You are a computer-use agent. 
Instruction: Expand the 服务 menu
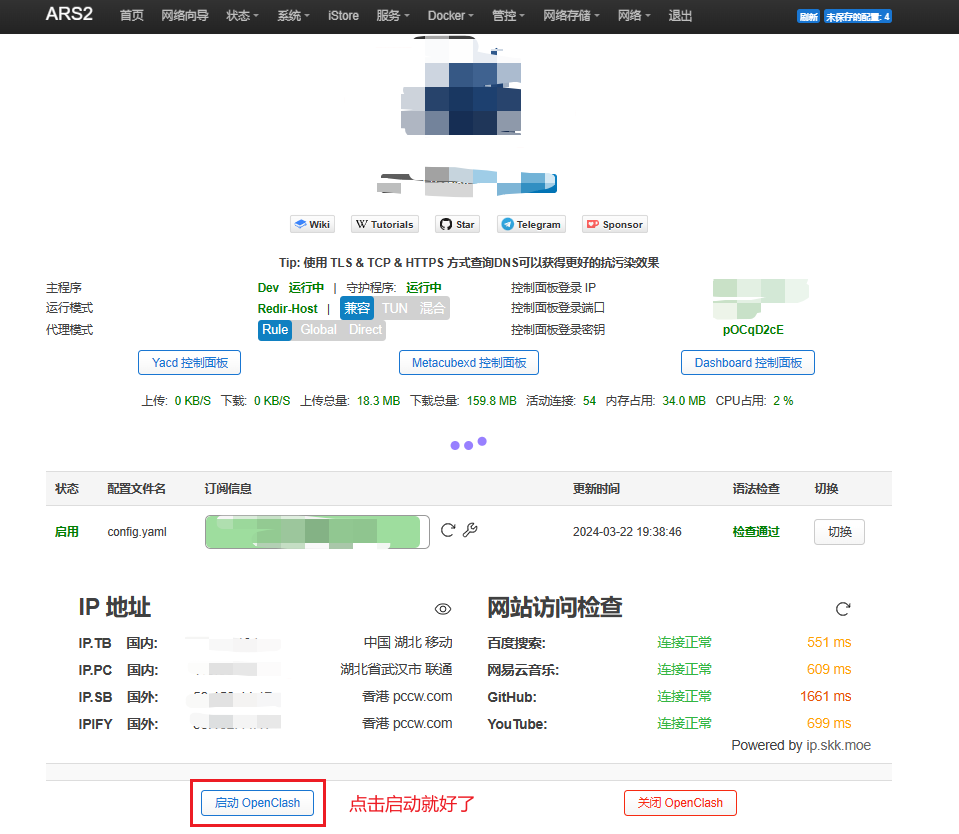point(393,16)
